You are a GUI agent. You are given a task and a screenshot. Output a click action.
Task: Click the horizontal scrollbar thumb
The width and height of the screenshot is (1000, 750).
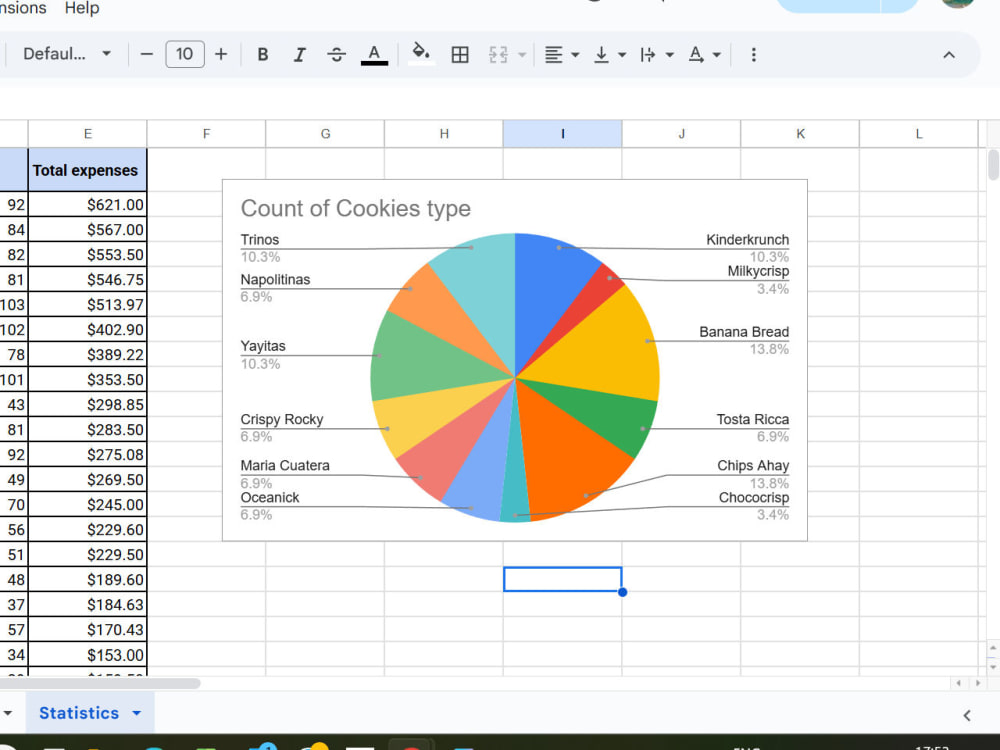click(x=100, y=684)
